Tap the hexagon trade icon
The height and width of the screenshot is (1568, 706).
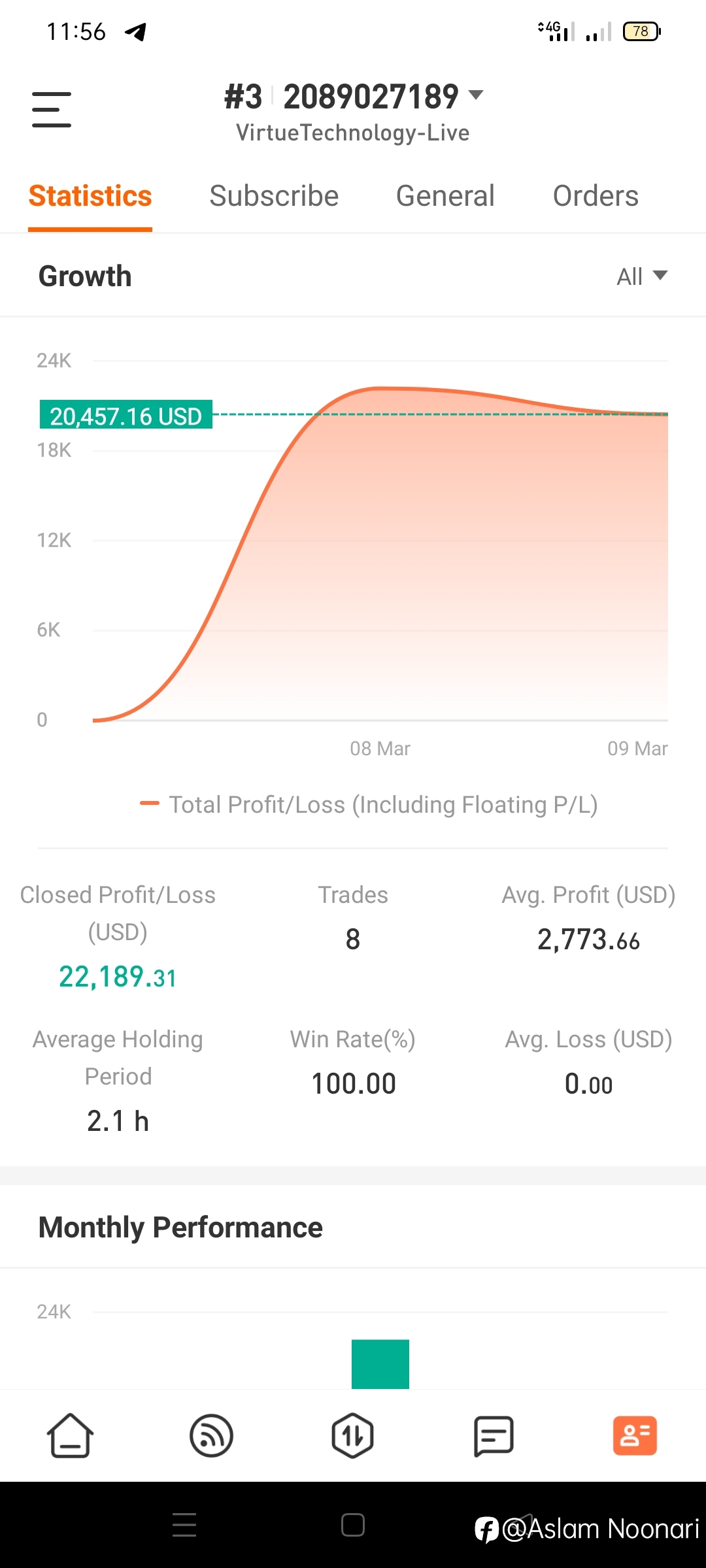(352, 1435)
